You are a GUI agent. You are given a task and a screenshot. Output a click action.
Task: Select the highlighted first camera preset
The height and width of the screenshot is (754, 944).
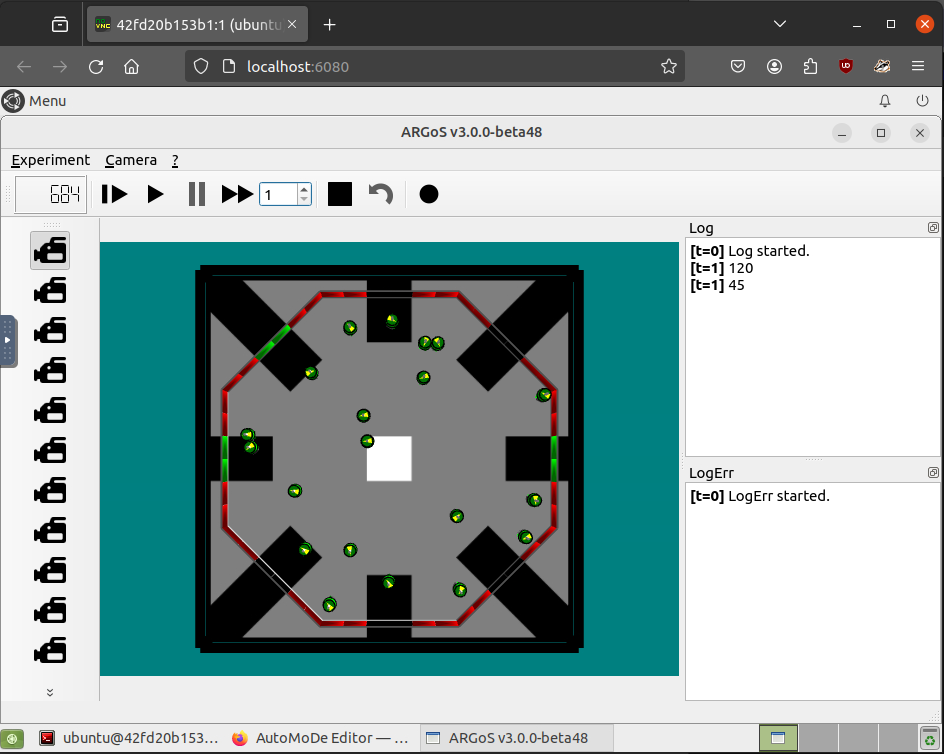(x=50, y=251)
